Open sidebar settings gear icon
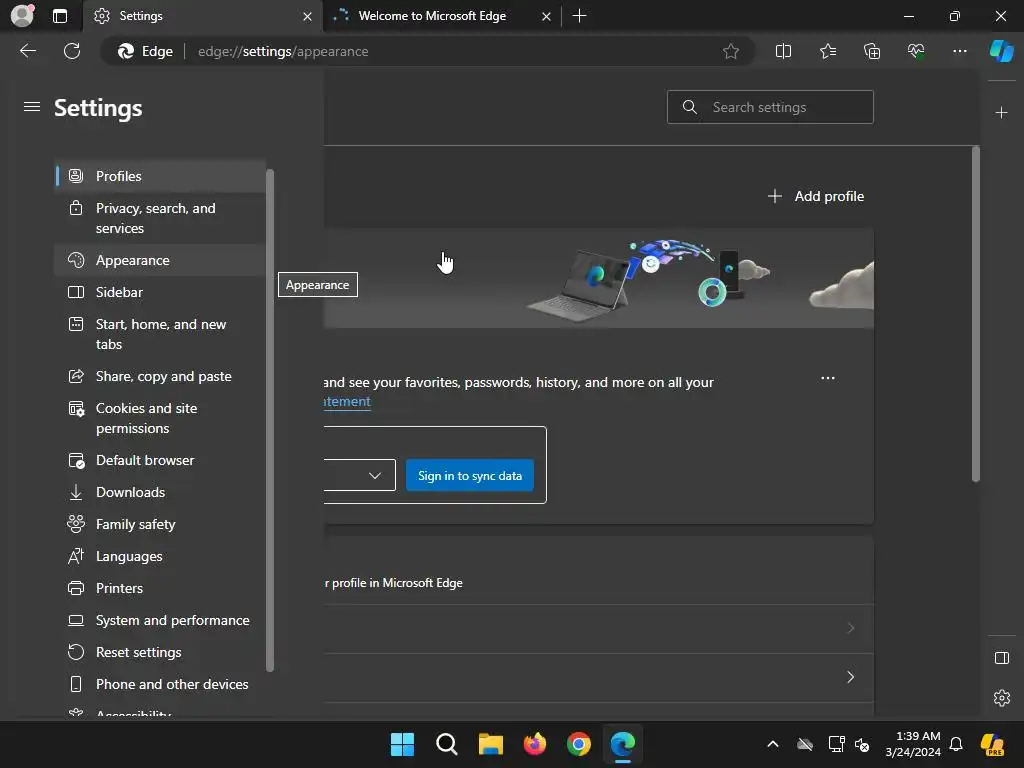The image size is (1024, 768). click(1001, 697)
